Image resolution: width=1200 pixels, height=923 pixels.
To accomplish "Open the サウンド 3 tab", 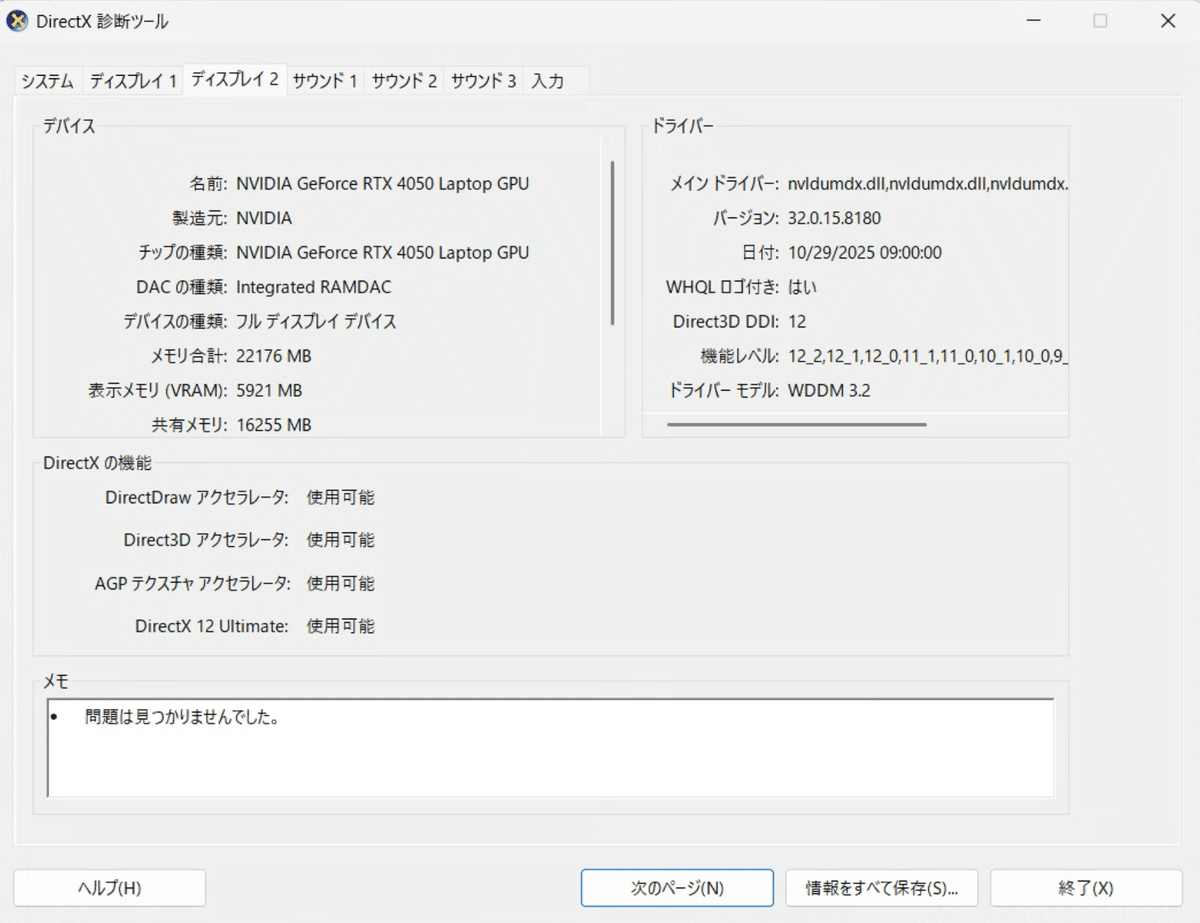I will tap(483, 81).
